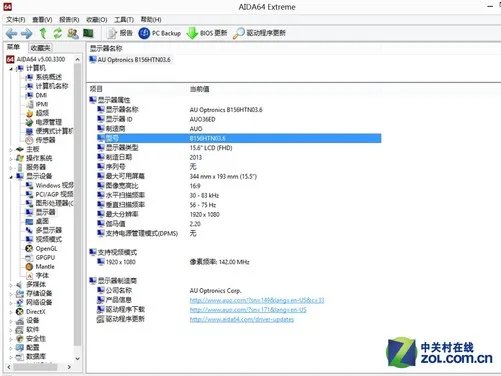
Task: Expand the 存储设备 tree node
Action: (11, 294)
